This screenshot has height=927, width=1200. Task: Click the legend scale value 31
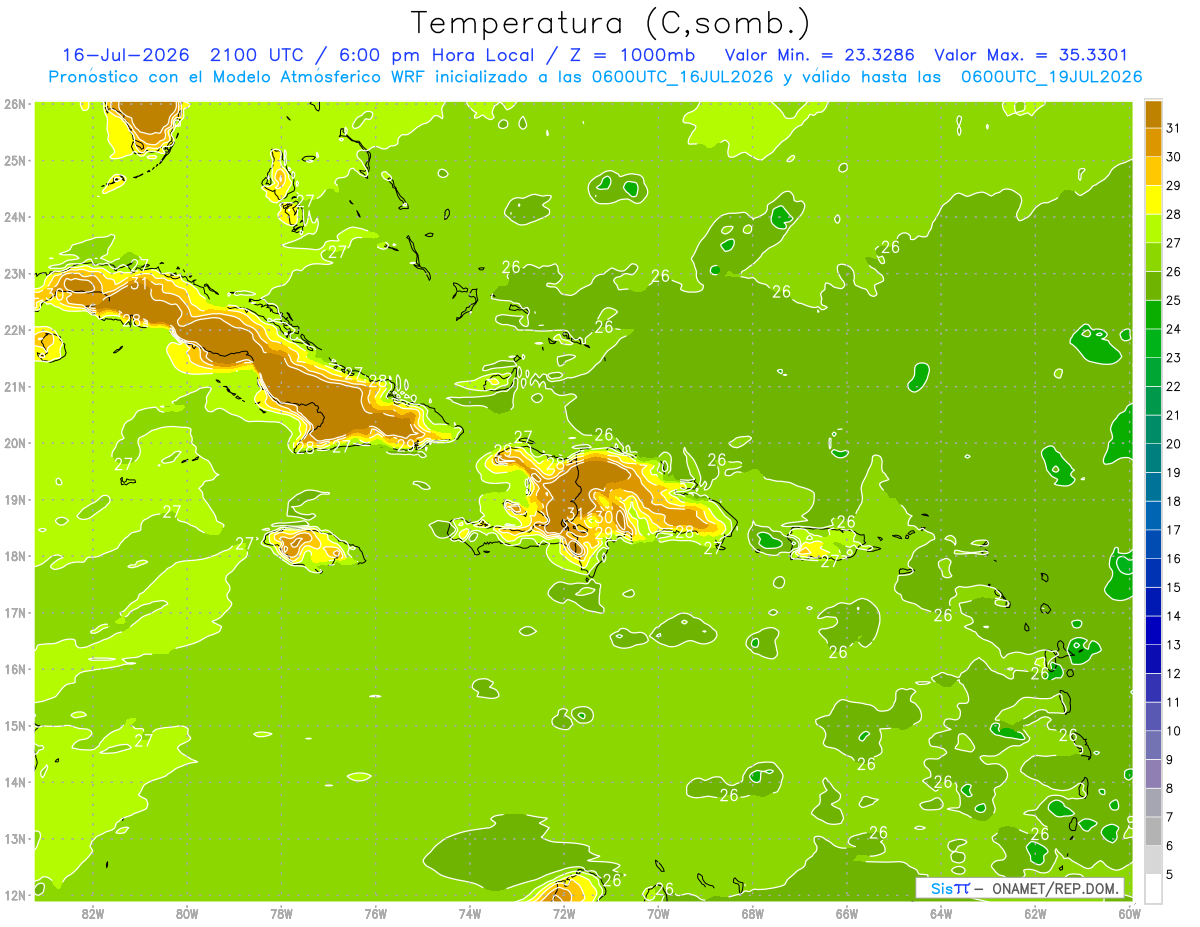click(1173, 129)
